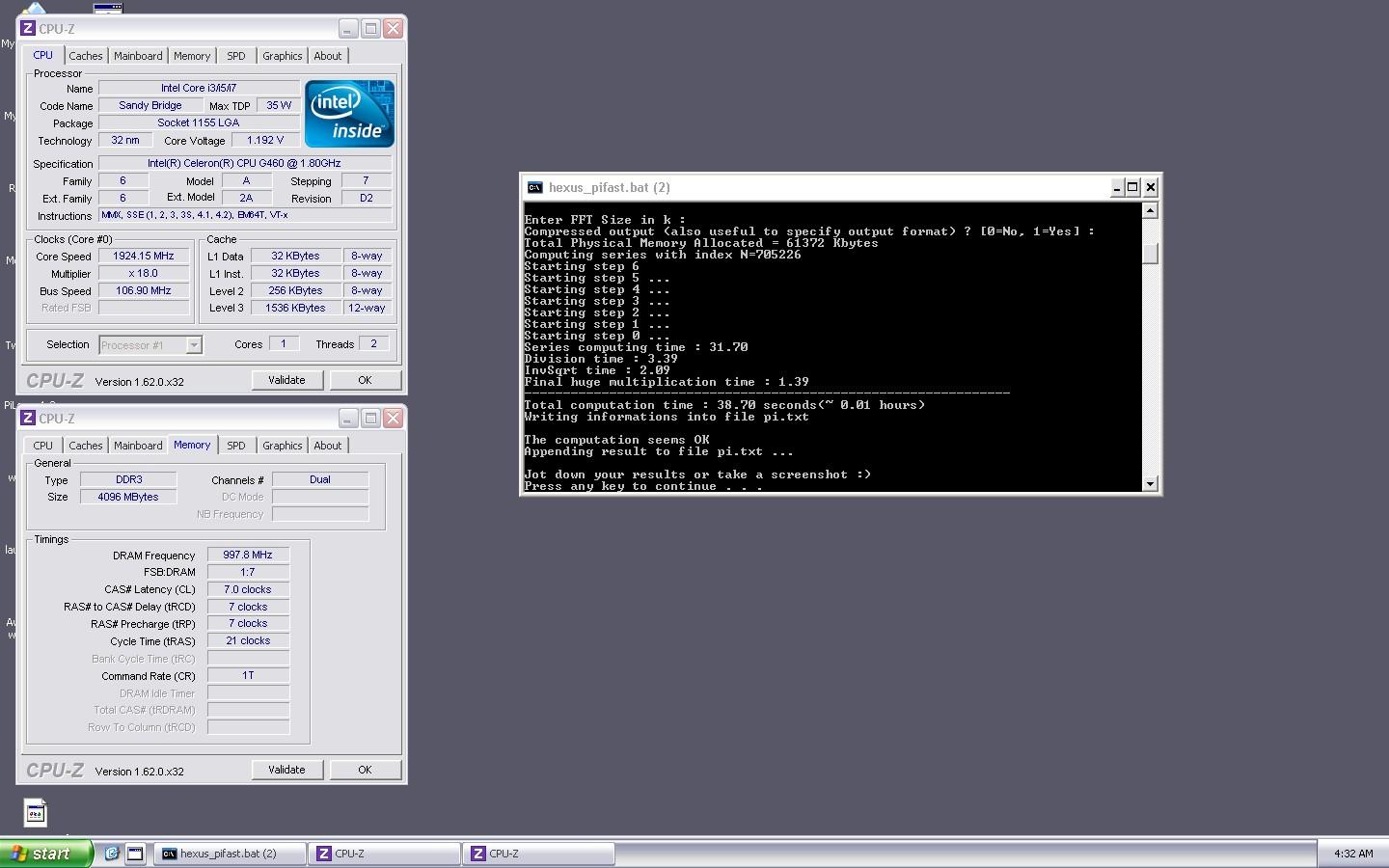Click the Show Desktop quick launch icon
Image resolution: width=1389 pixels, height=868 pixels.
pyautogui.click(x=135, y=854)
